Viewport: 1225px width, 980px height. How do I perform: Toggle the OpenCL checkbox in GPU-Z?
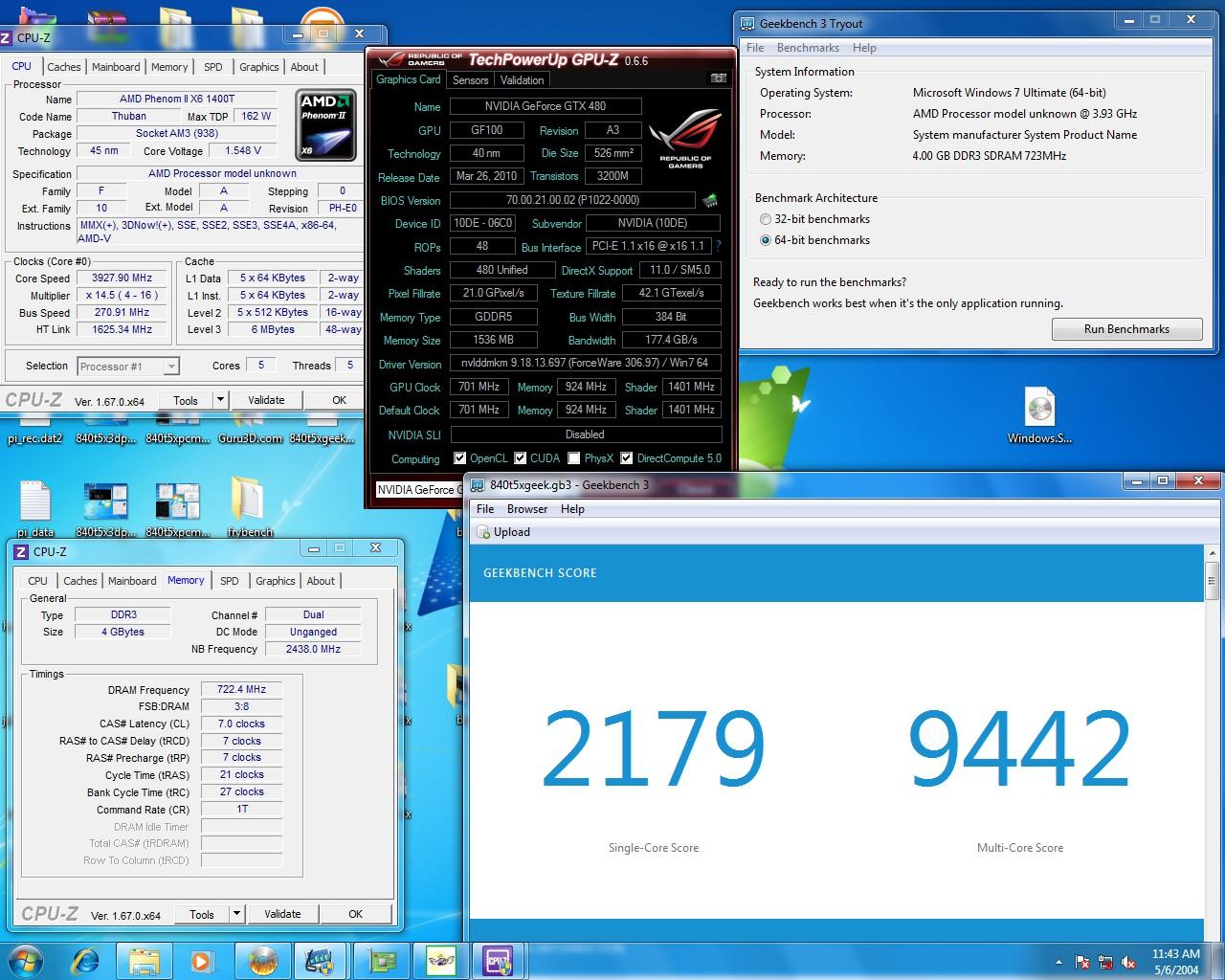tap(460, 458)
